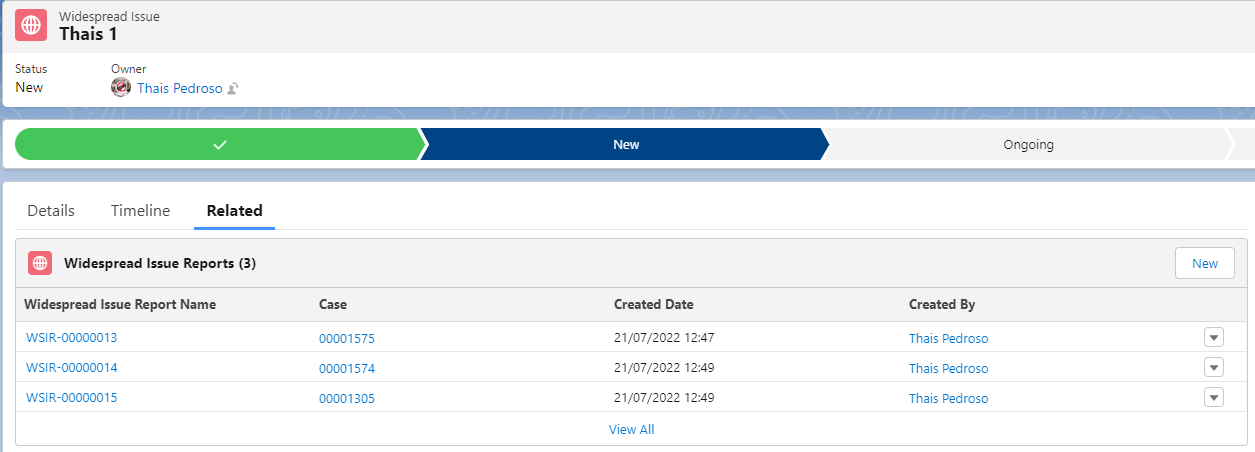The image size is (1255, 452).
Task: Click New button in Widespread Issue Reports
Action: pyautogui.click(x=1205, y=263)
